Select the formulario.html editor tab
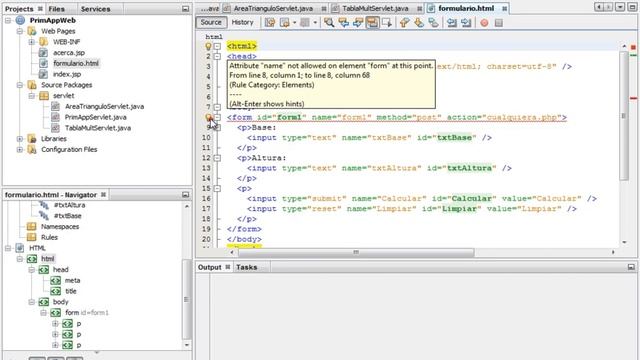This screenshot has height=360, width=640. pyautogui.click(x=466, y=8)
